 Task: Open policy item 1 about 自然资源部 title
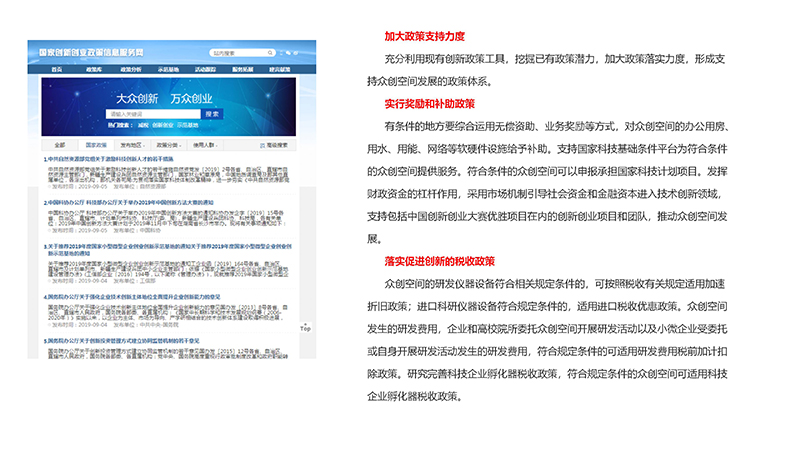coord(109,159)
